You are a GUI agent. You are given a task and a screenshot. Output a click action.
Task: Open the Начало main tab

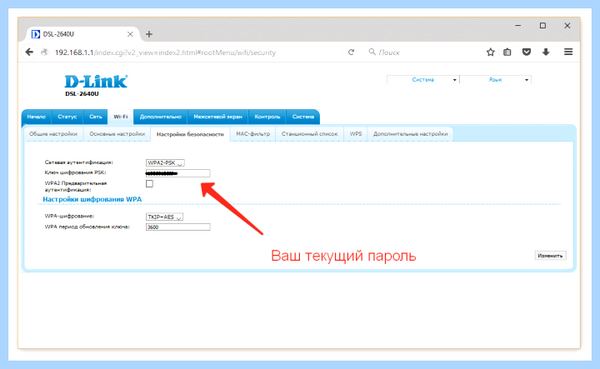coord(36,117)
